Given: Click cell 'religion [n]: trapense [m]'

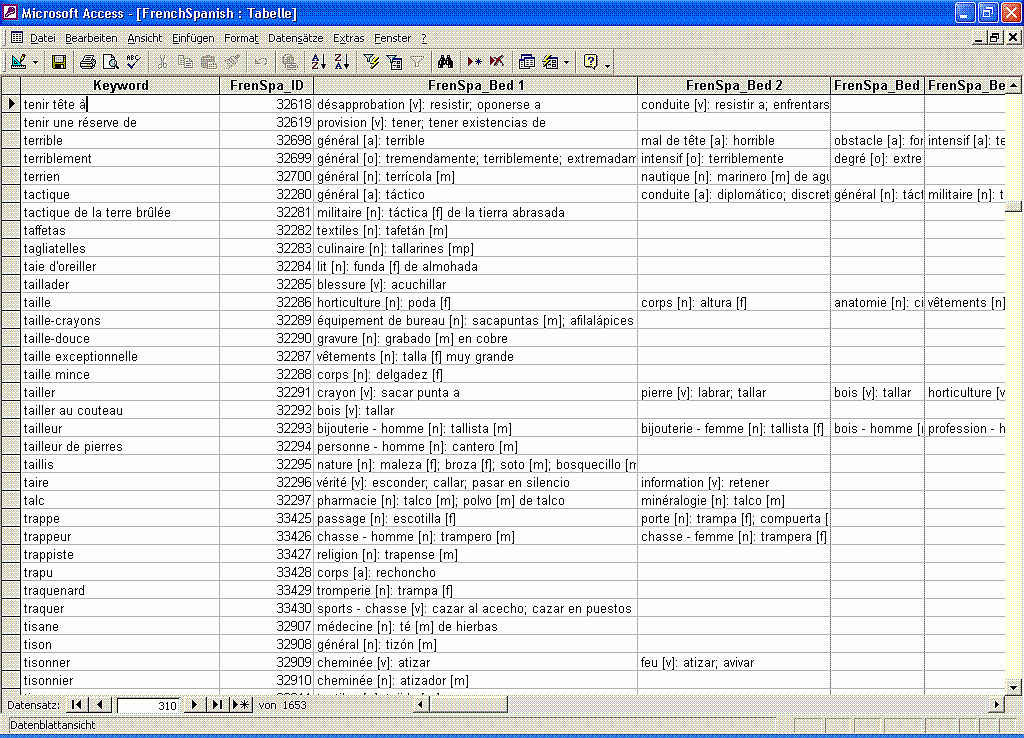Looking at the screenshot, I should click(x=475, y=554).
